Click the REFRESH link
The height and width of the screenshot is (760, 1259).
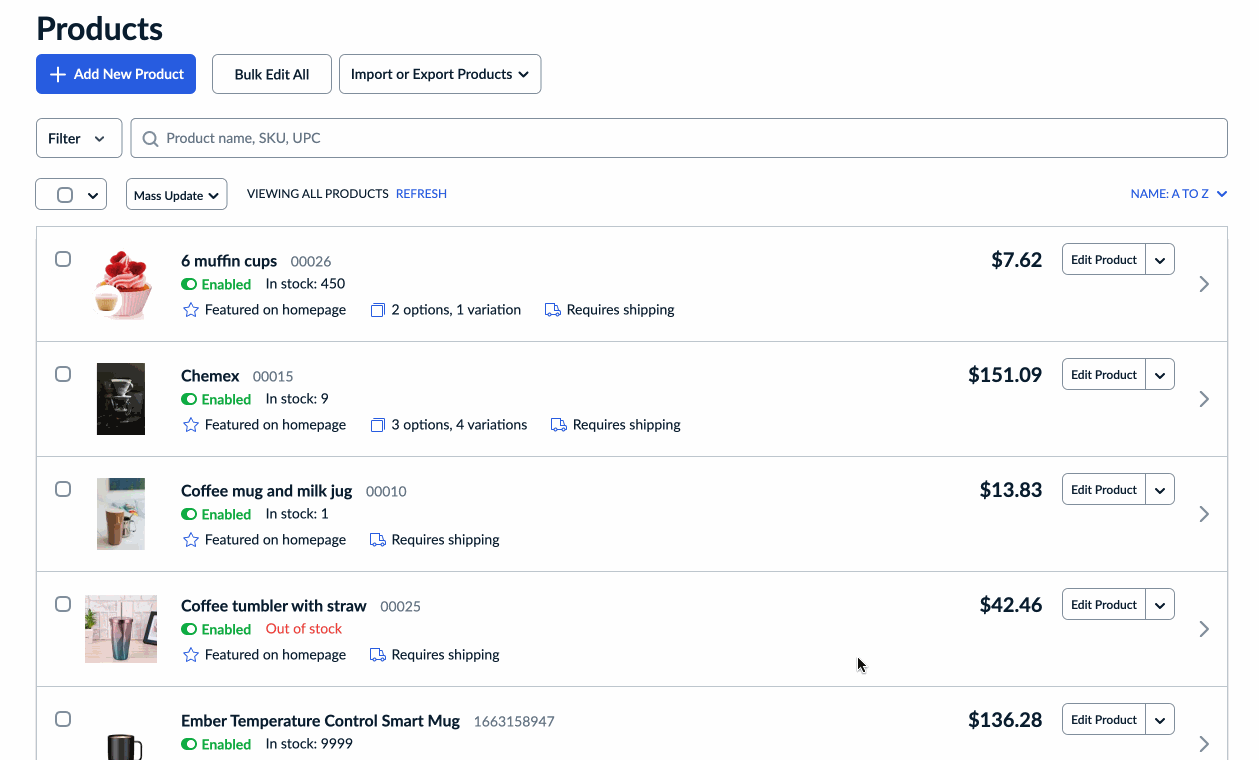(x=421, y=194)
